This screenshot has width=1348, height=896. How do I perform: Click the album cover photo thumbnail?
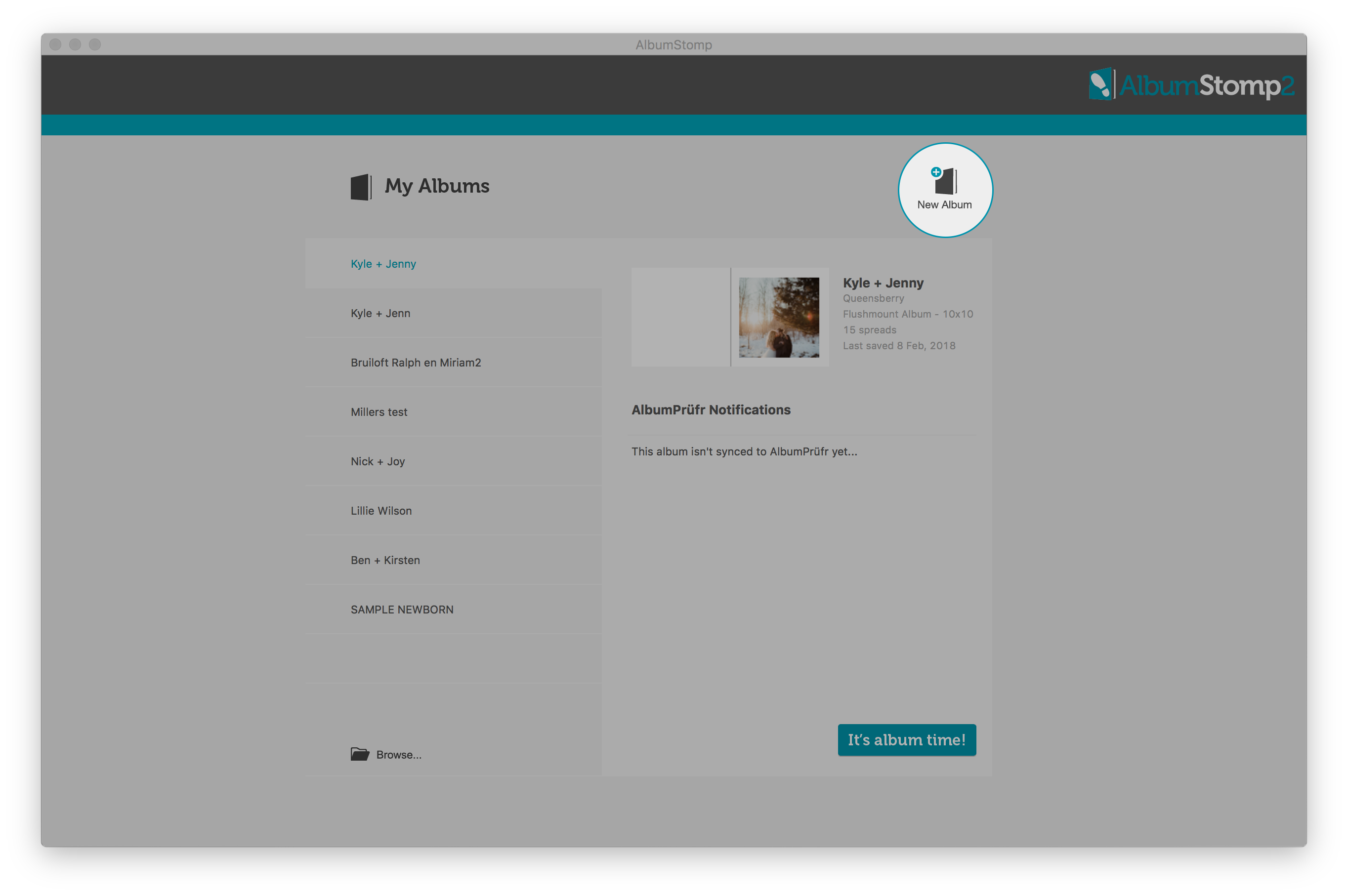779,318
